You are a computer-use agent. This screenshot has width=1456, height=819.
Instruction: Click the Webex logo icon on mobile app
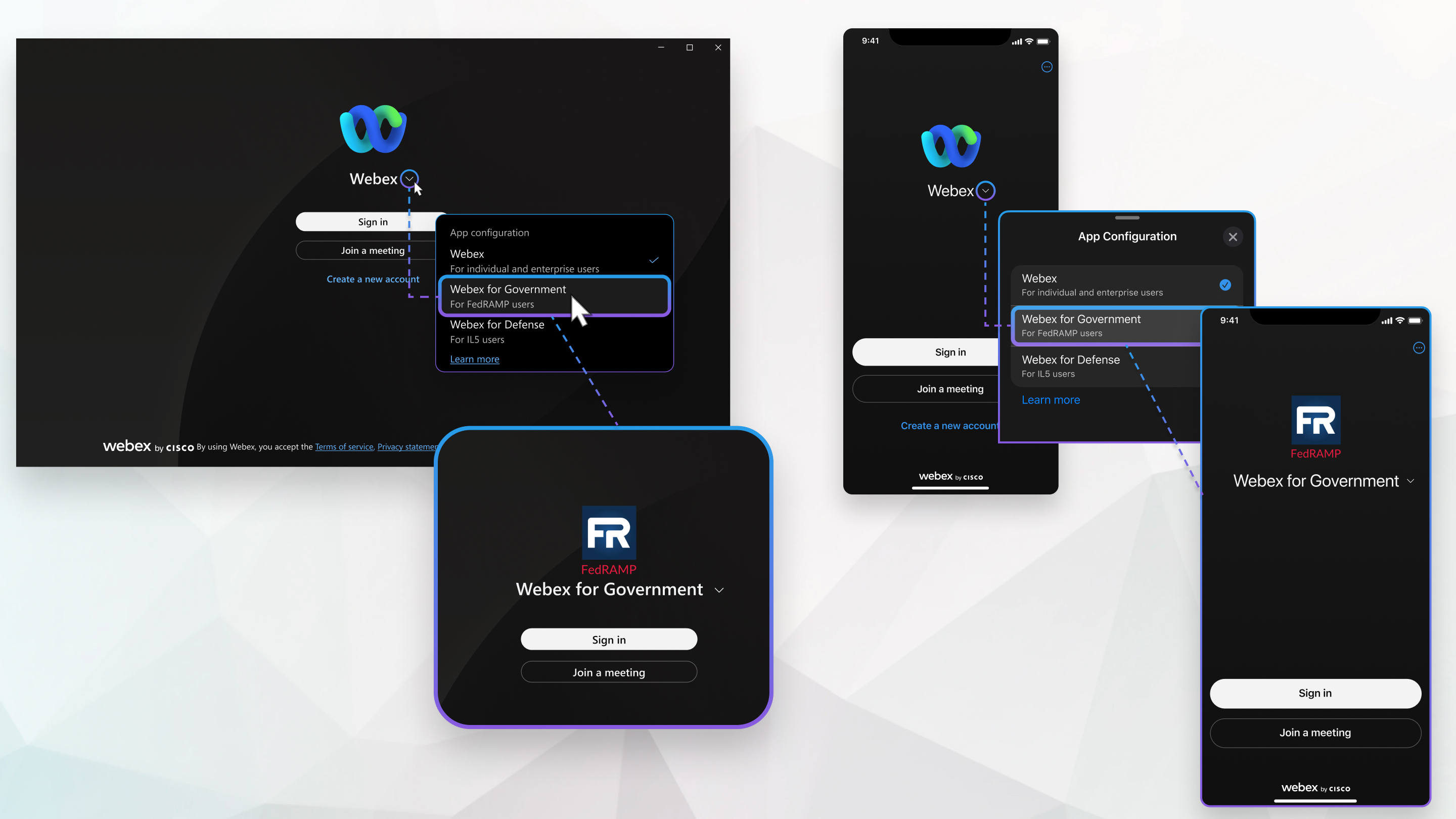(x=950, y=146)
